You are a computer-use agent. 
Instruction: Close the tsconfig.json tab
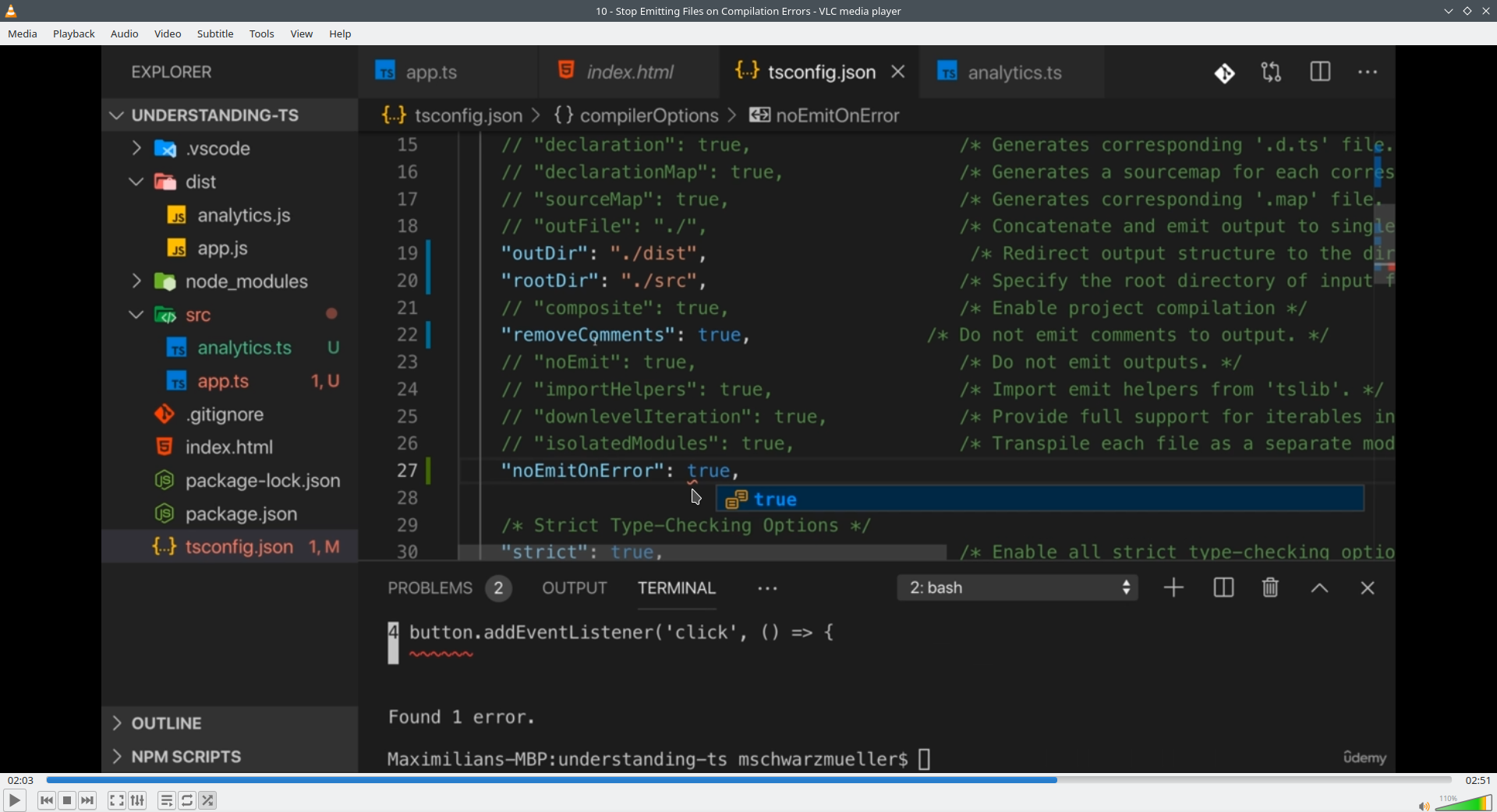[898, 72]
